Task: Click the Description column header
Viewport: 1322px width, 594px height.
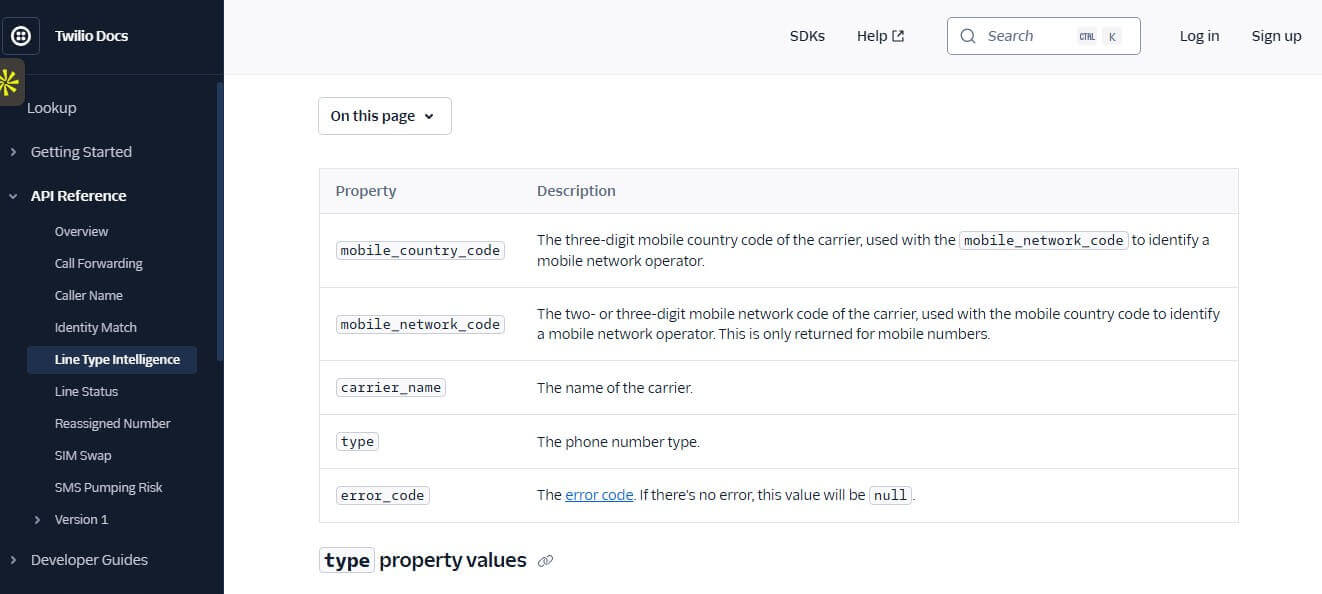Action: [x=576, y=191]
